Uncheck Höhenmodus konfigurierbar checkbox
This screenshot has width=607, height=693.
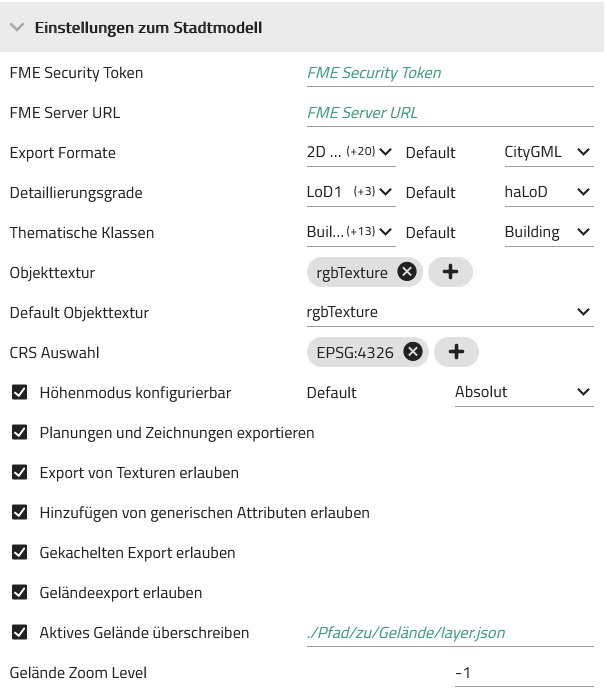pyautogui.click(x=19, y=392)
